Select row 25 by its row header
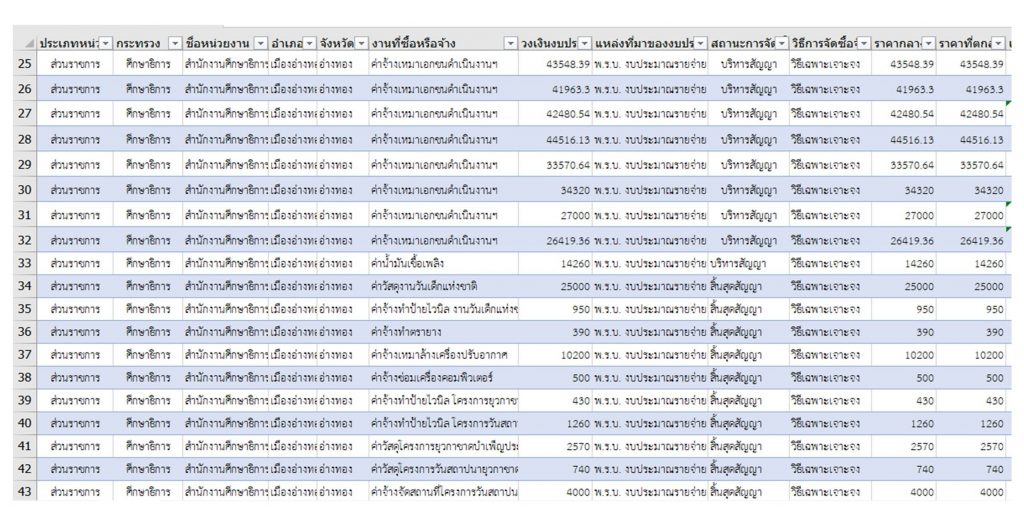The height and width of the screenshot is (509, 1024). tap(24, 65)
